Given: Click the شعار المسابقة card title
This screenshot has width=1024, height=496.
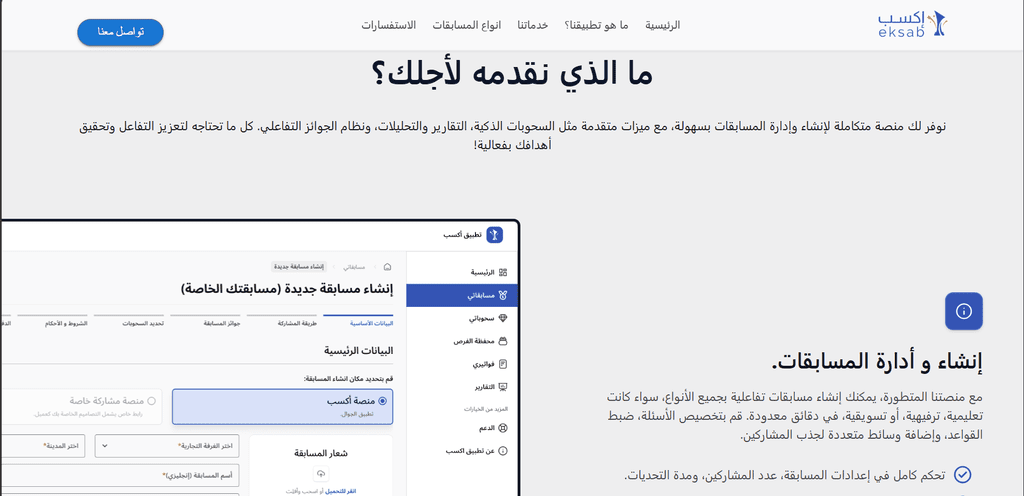Looking at the screenshot, I should click(321, 454).
